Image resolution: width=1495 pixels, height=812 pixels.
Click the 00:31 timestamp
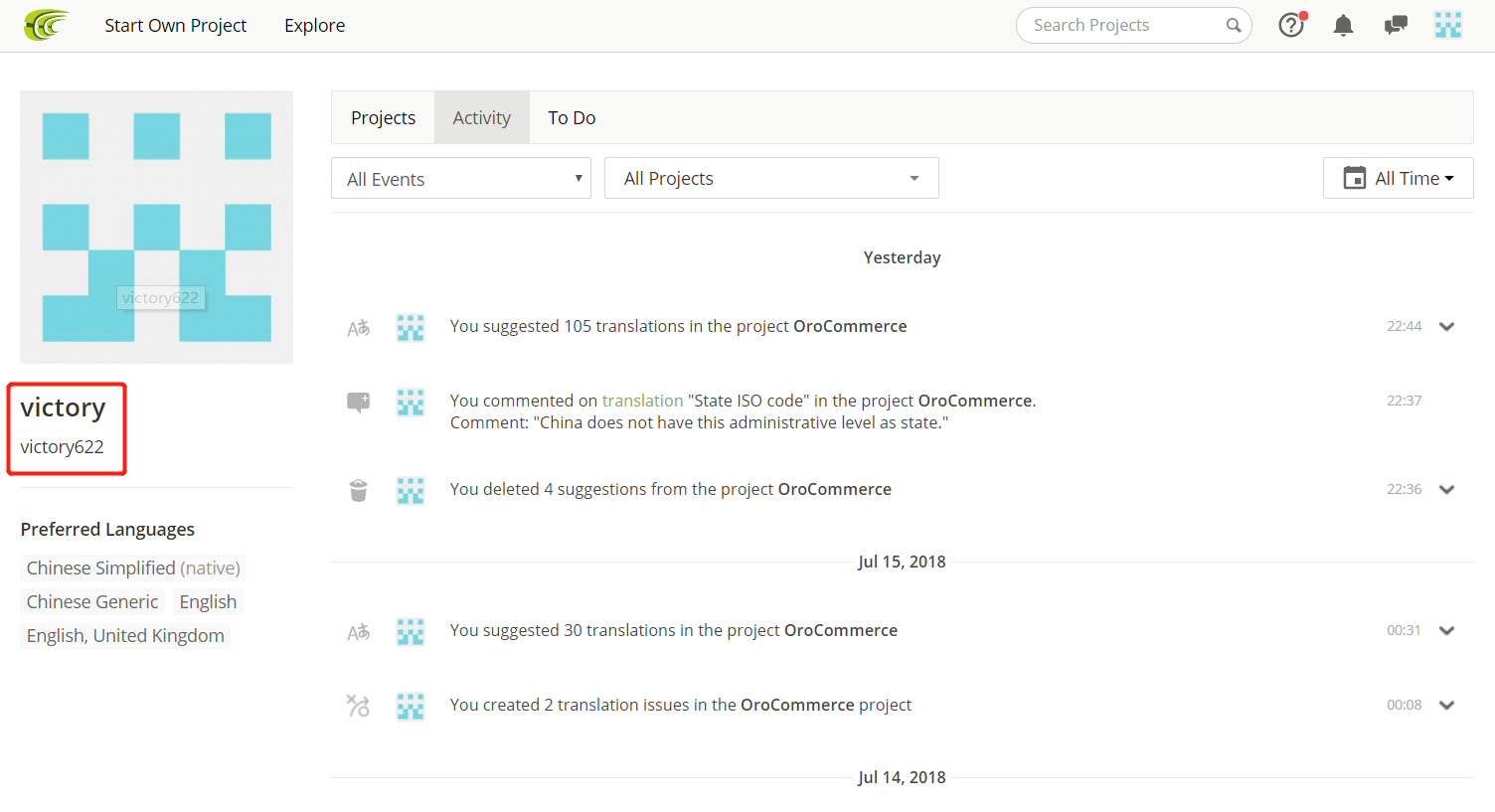(x=1404, y=630)
